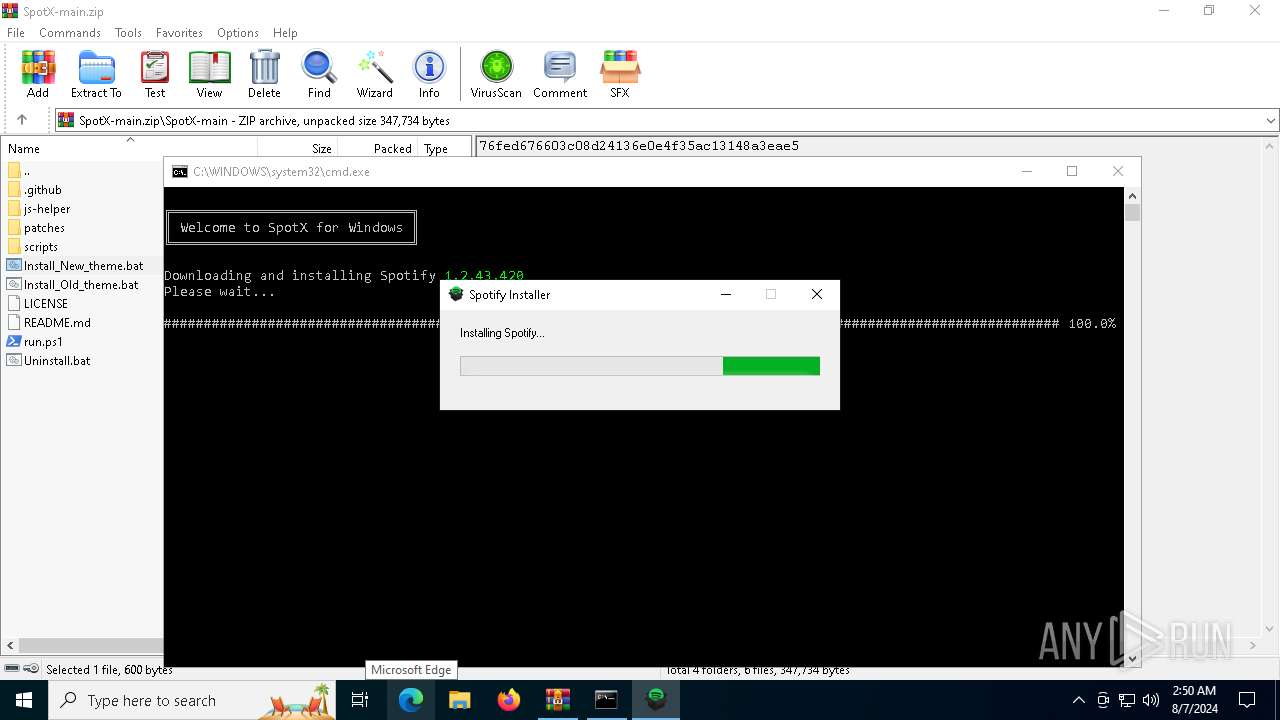Open the Commands menu
The height and width of the screenshot is (720, 1280).
[x=70, y=33]
